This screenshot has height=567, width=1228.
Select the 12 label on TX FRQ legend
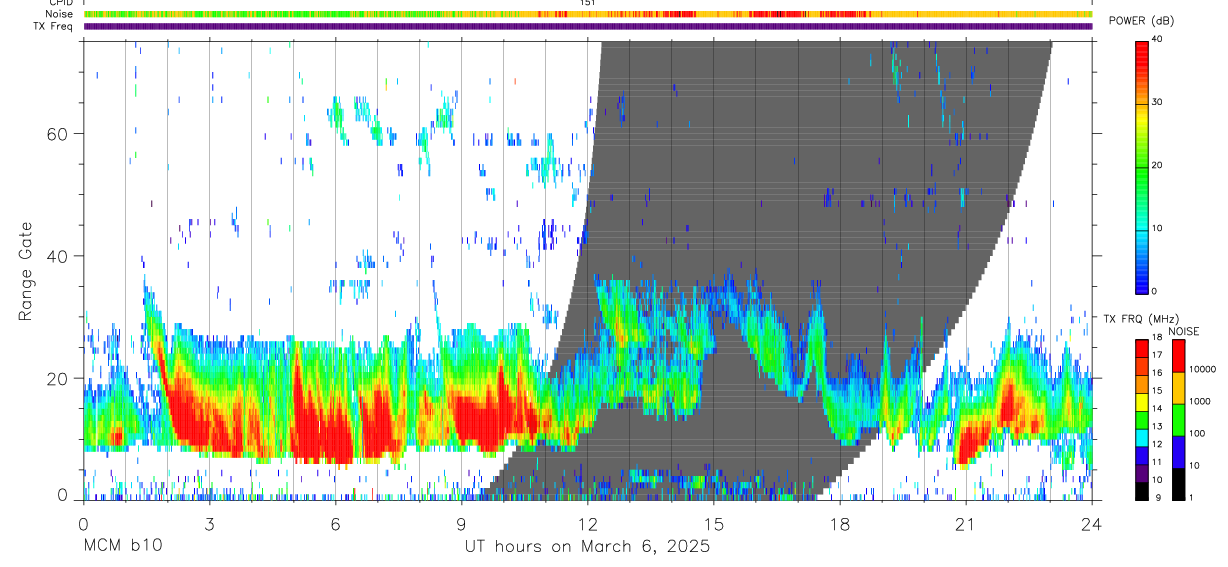[1157, 444]
